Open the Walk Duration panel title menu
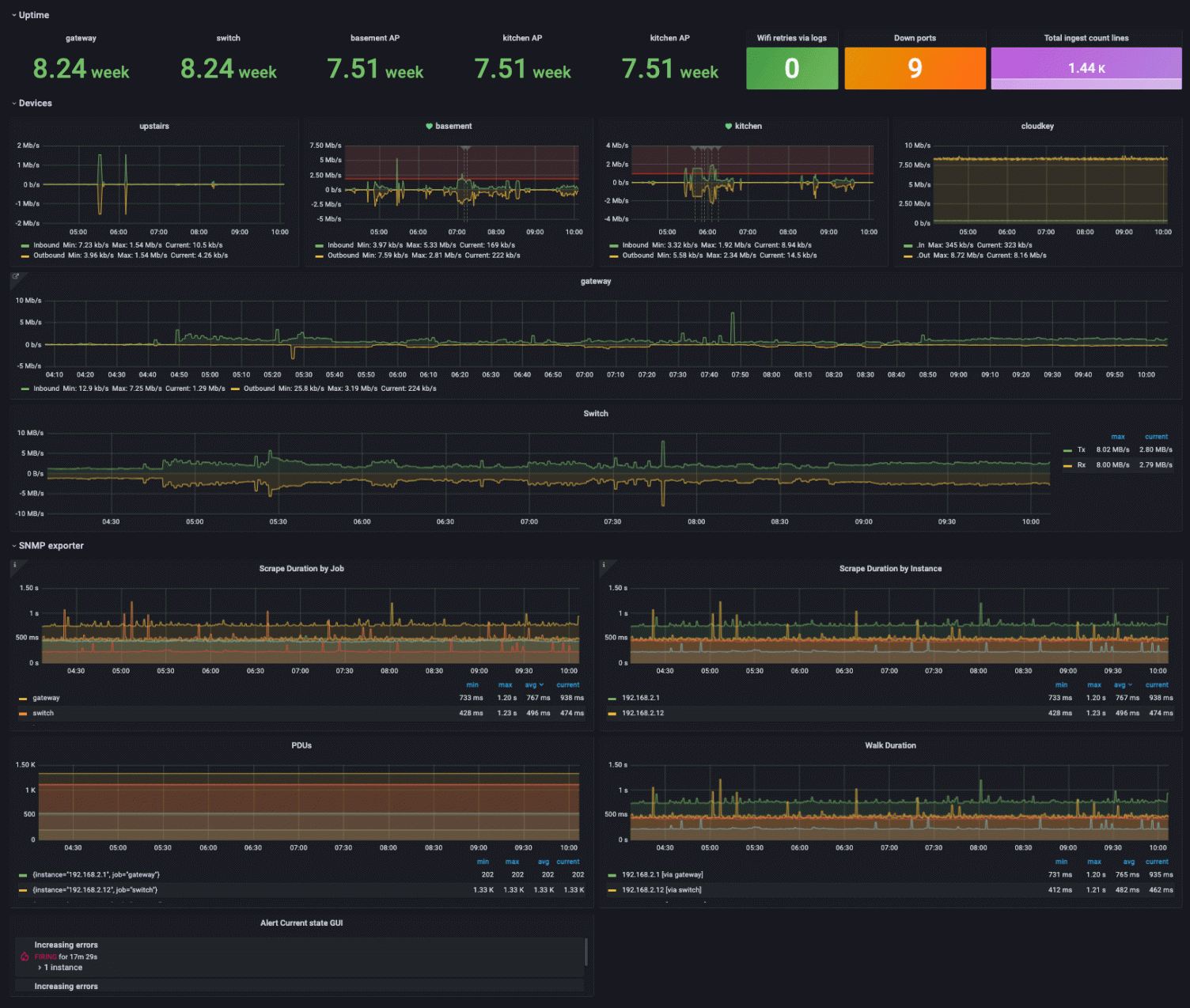The image size is (1190, 1008). click(889, 745)
